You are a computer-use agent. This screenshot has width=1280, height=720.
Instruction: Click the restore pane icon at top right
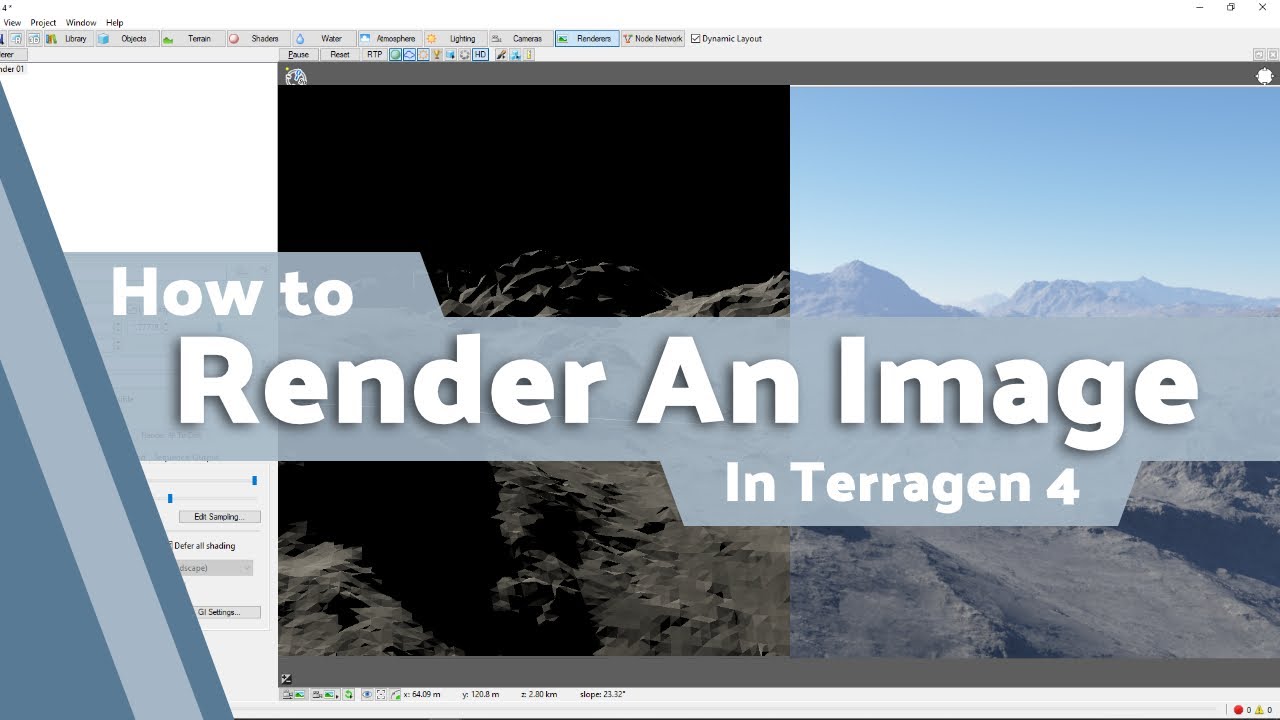pos(1259,54)
